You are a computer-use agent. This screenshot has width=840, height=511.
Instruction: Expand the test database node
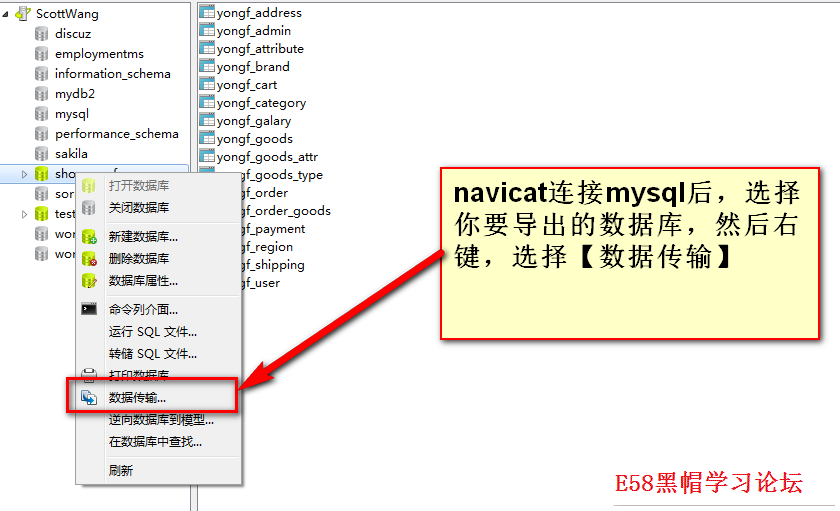[x=25, y=214]
